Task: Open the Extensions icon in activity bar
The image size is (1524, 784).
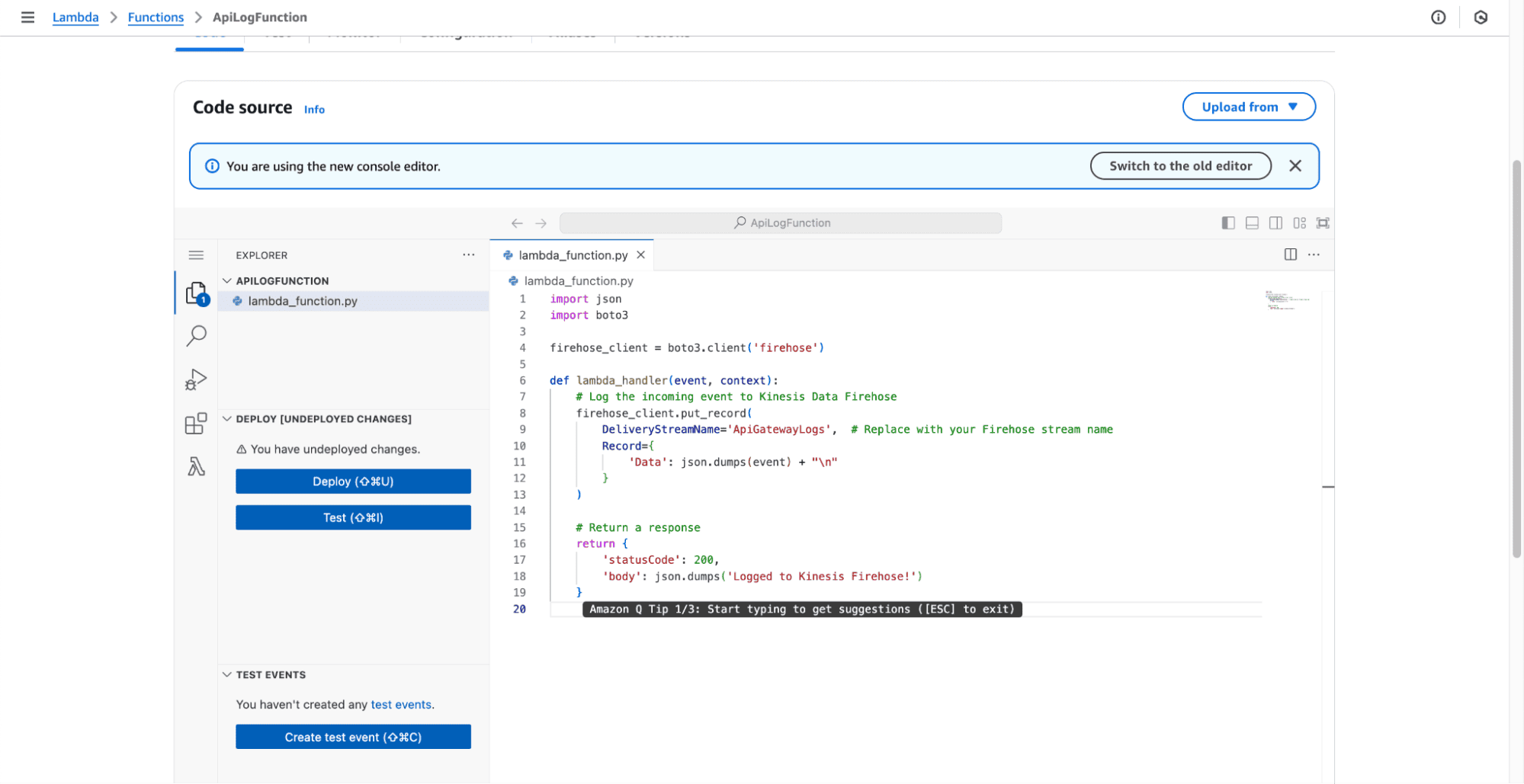Action: (196, 424)
